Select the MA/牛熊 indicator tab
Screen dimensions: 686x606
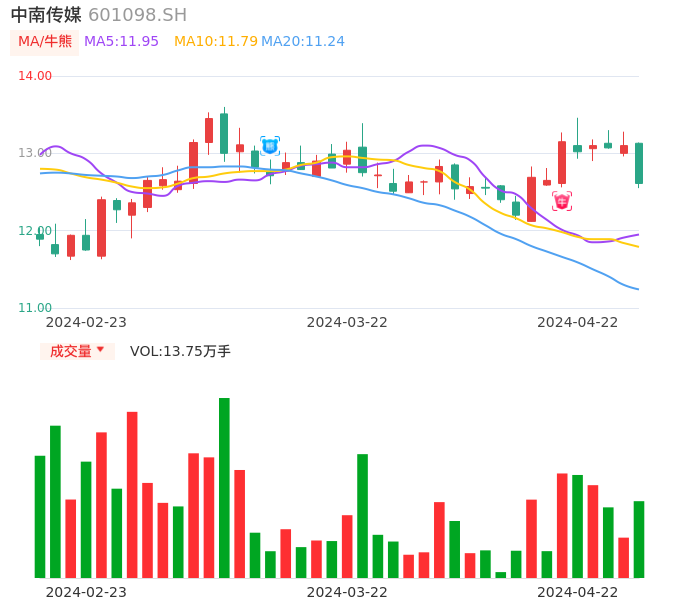coord(45,42)
